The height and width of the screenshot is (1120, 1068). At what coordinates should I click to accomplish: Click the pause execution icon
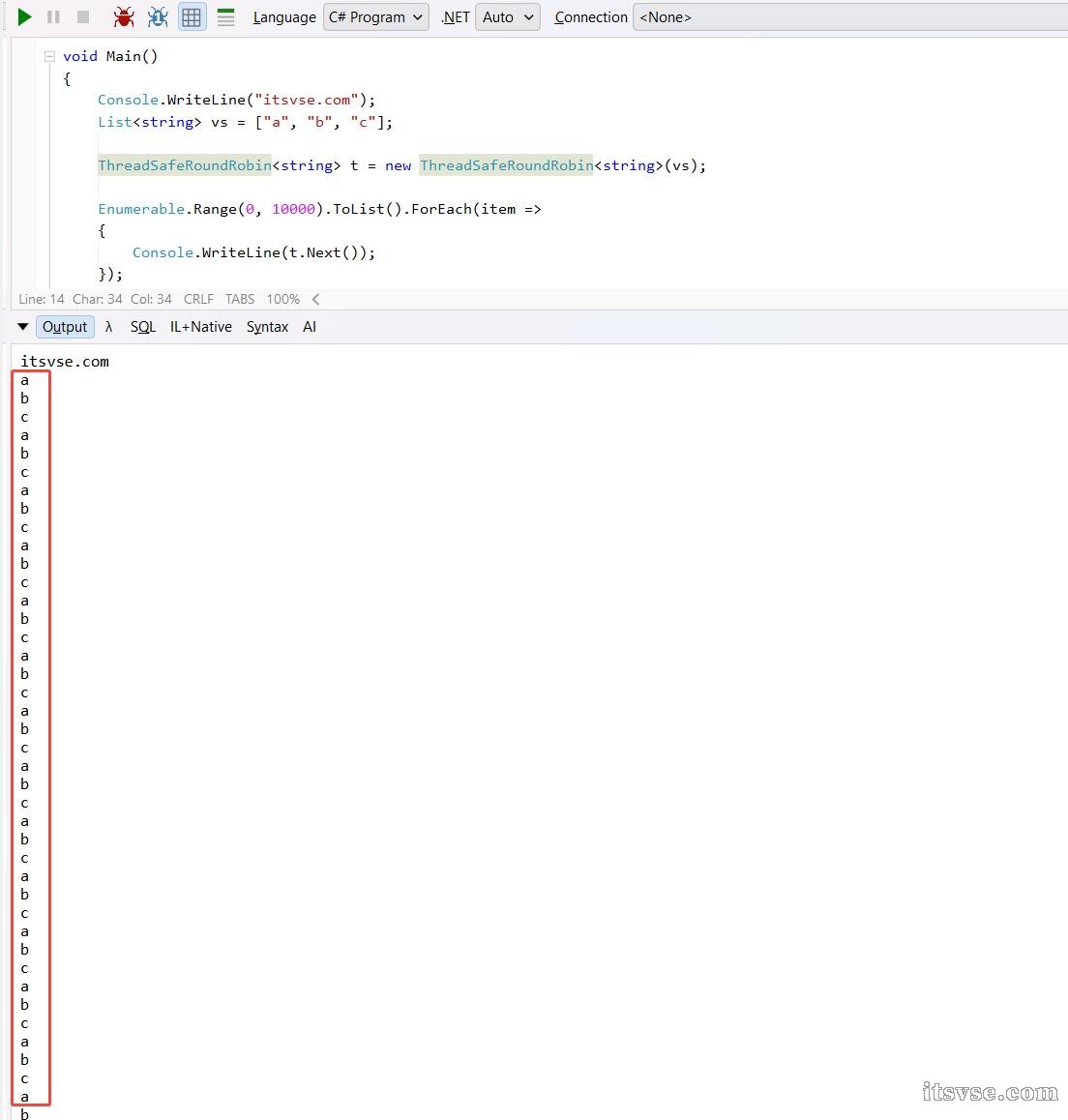(54, 16)
